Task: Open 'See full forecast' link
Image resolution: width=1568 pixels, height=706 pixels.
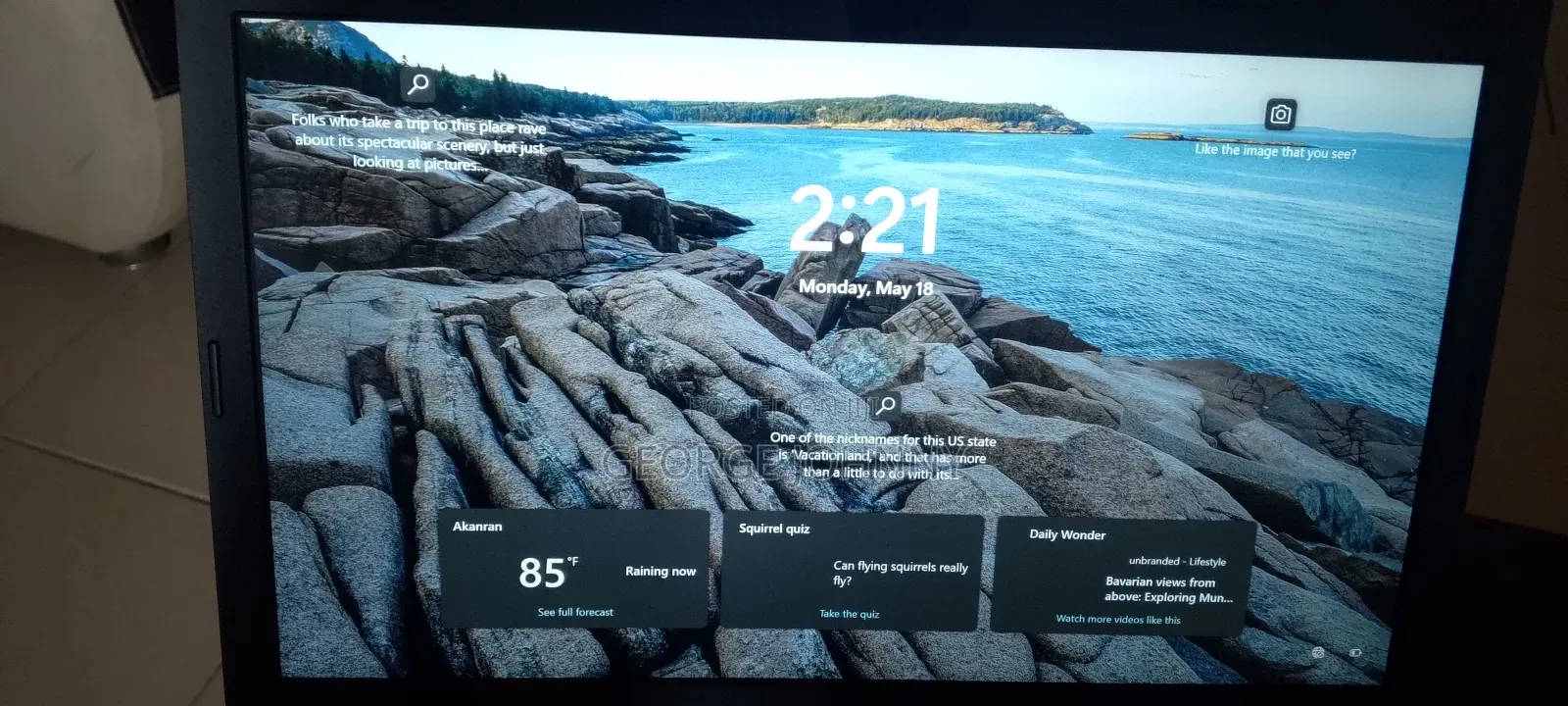Action: point(575,612)
